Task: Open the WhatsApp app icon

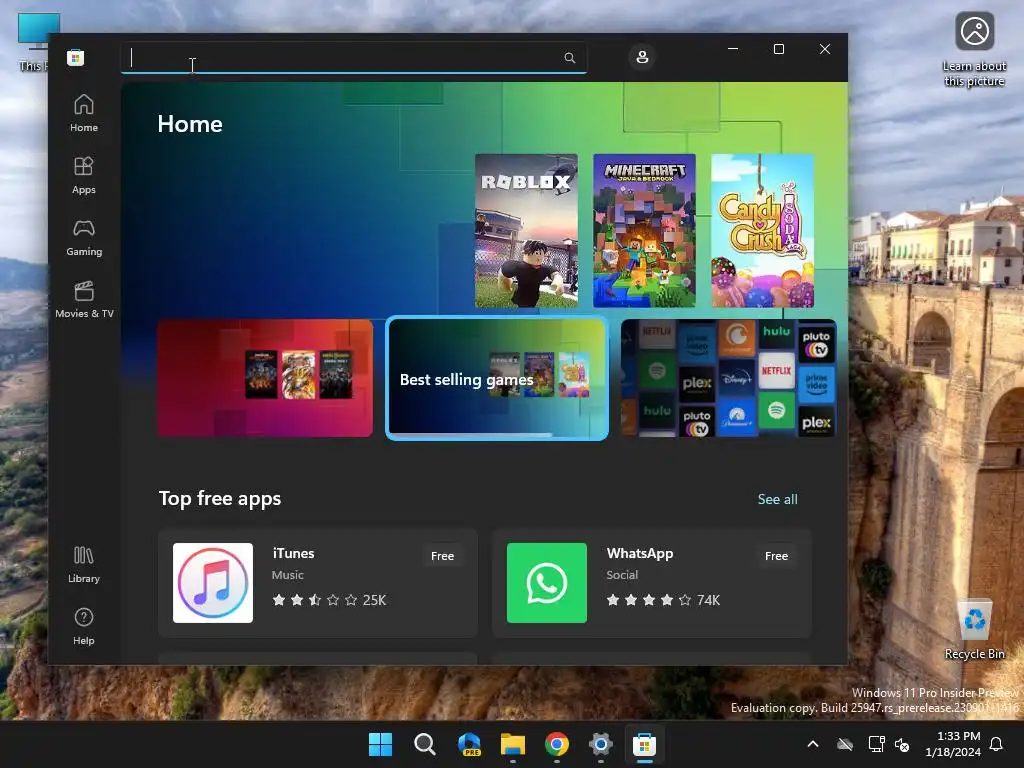Action: pos(547,583)
